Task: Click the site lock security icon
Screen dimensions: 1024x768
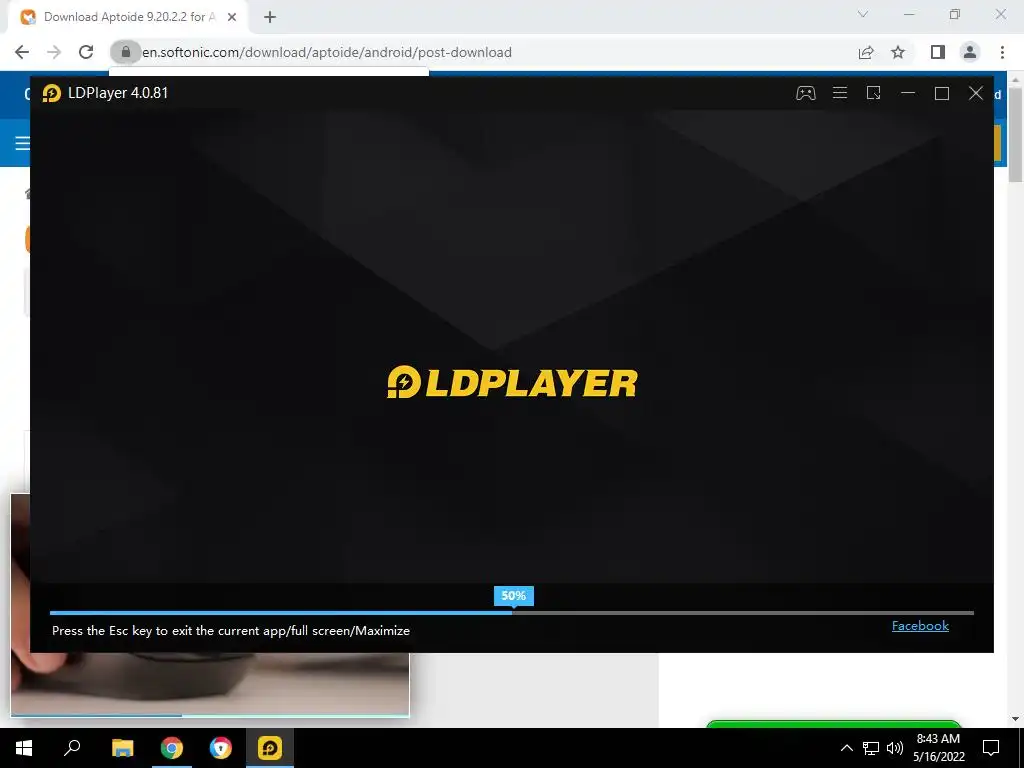Action: point(125,52)
